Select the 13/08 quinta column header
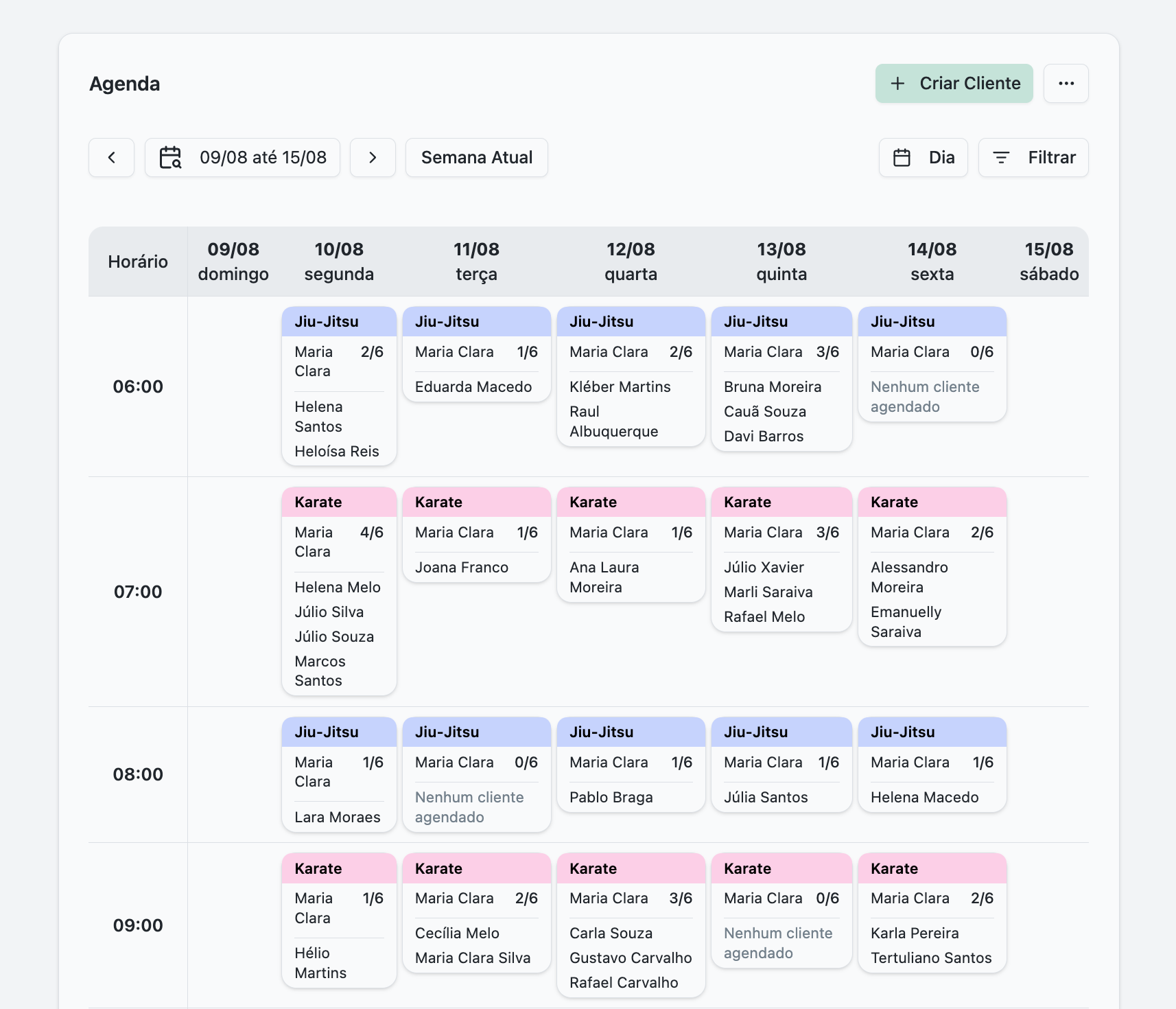The width and height of the screenshot is (1176, 1009). (x=781, y=262)
